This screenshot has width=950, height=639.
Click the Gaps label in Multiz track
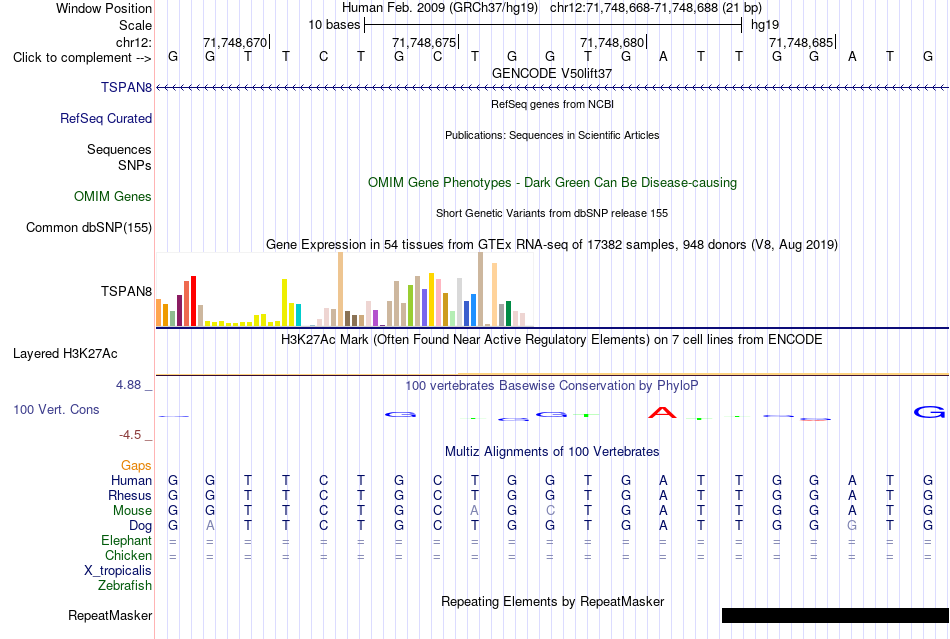point(136,465)
